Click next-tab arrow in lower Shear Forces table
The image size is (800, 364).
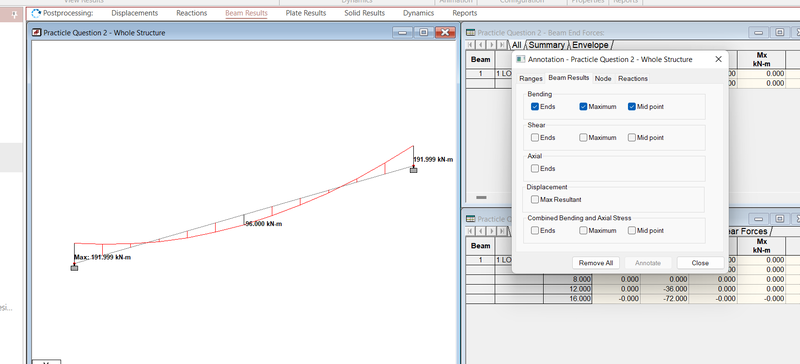(x=490, y=231)
